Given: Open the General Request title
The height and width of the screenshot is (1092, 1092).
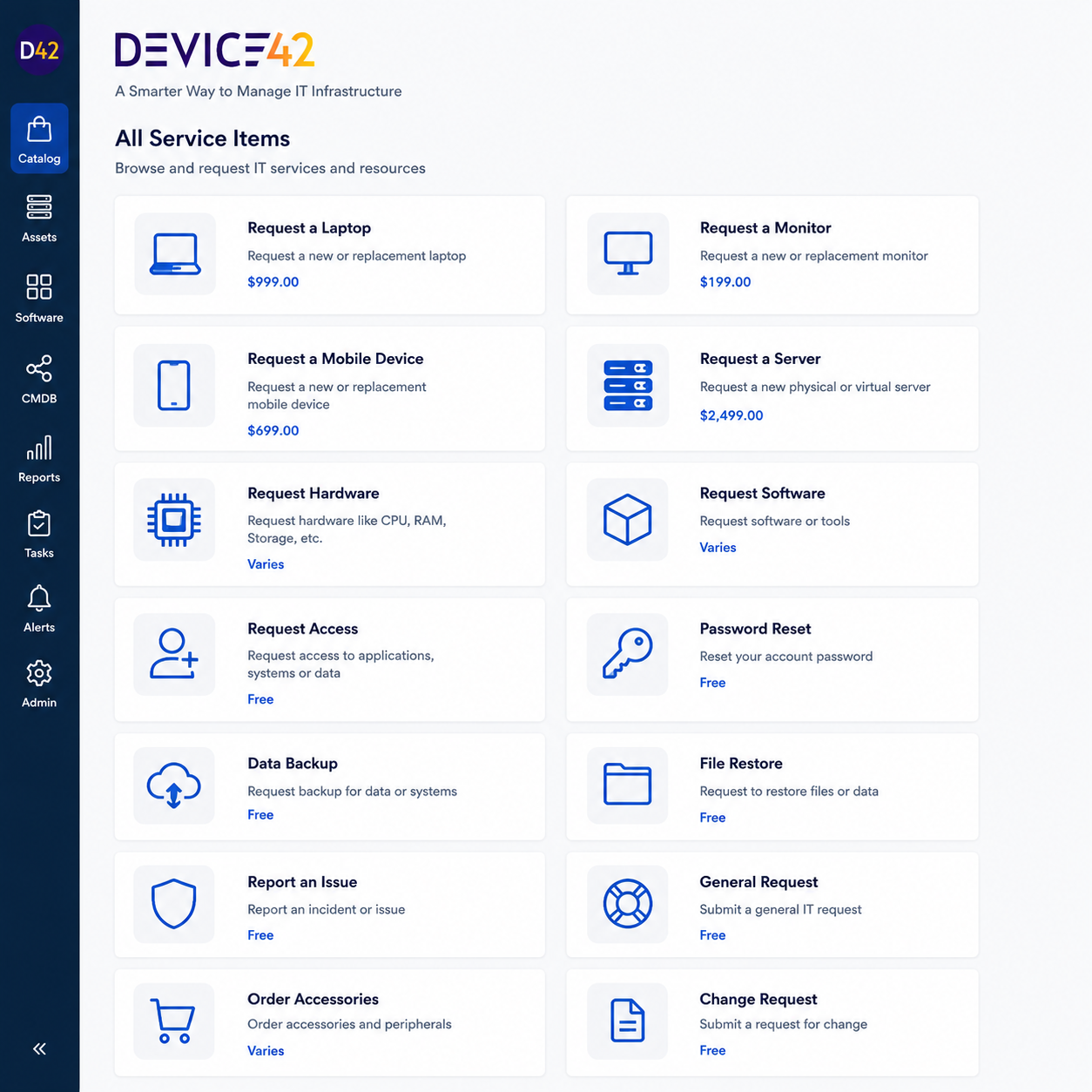Looking at the screenshot, I should [x=759, y=882].
